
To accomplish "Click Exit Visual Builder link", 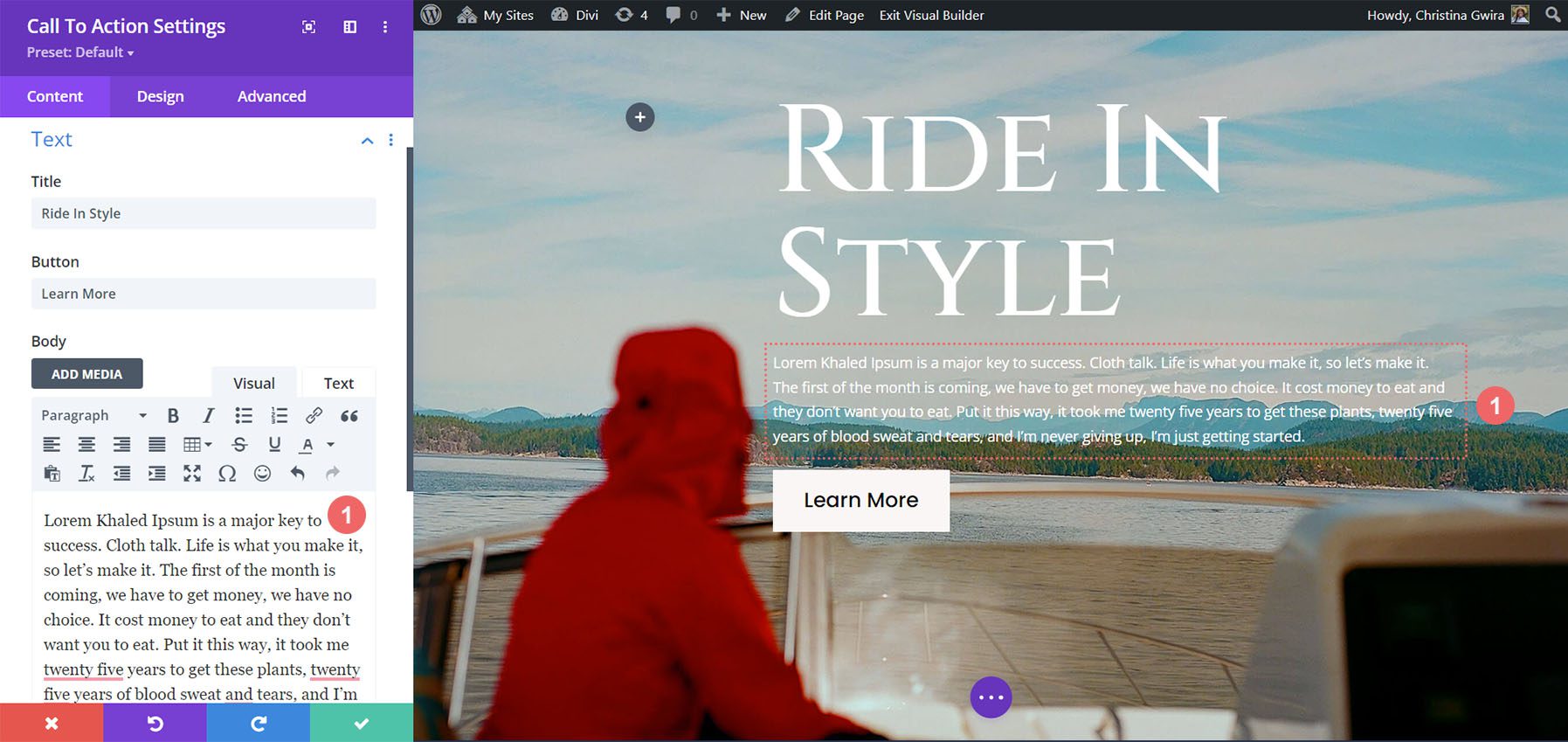I will coord(931,15).
